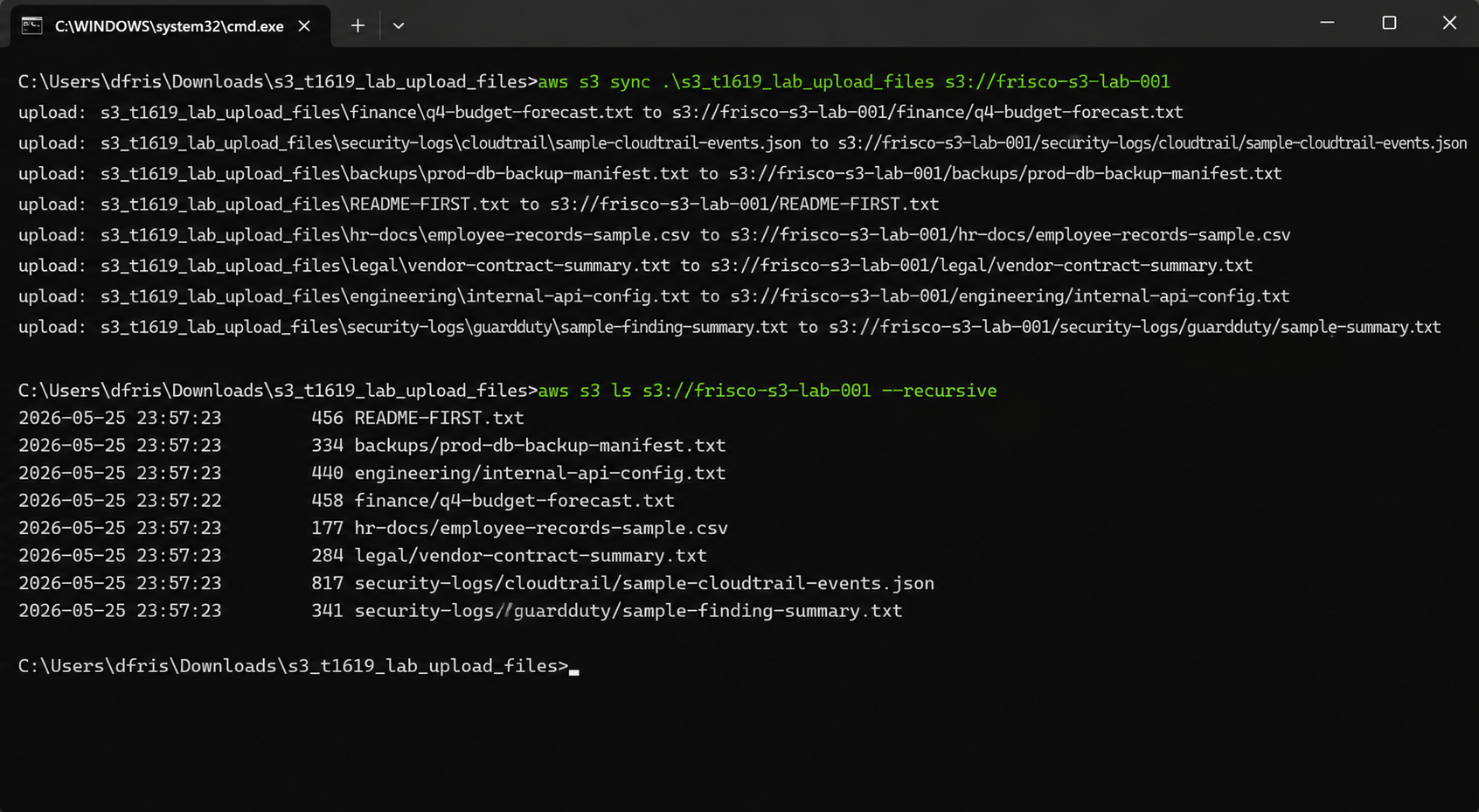Click 'legal/vendor-contract-summary.txt' in the listing
The image size is (1479, 812).
point(531,556)
